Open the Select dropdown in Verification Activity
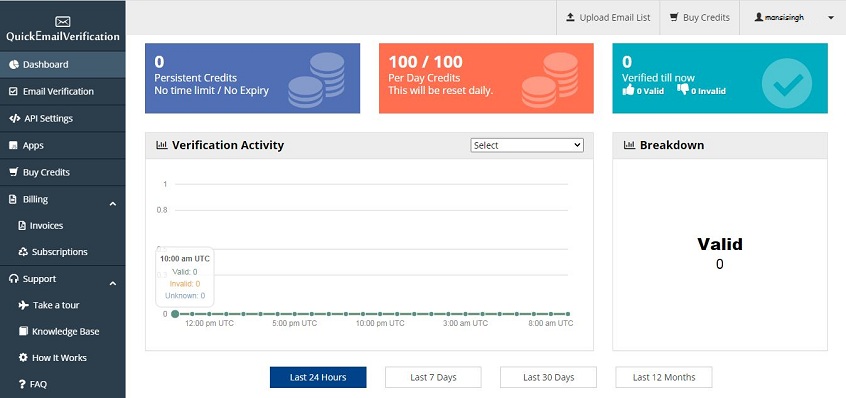This screenshot has width=846, height=398. (x=527, y=145)
